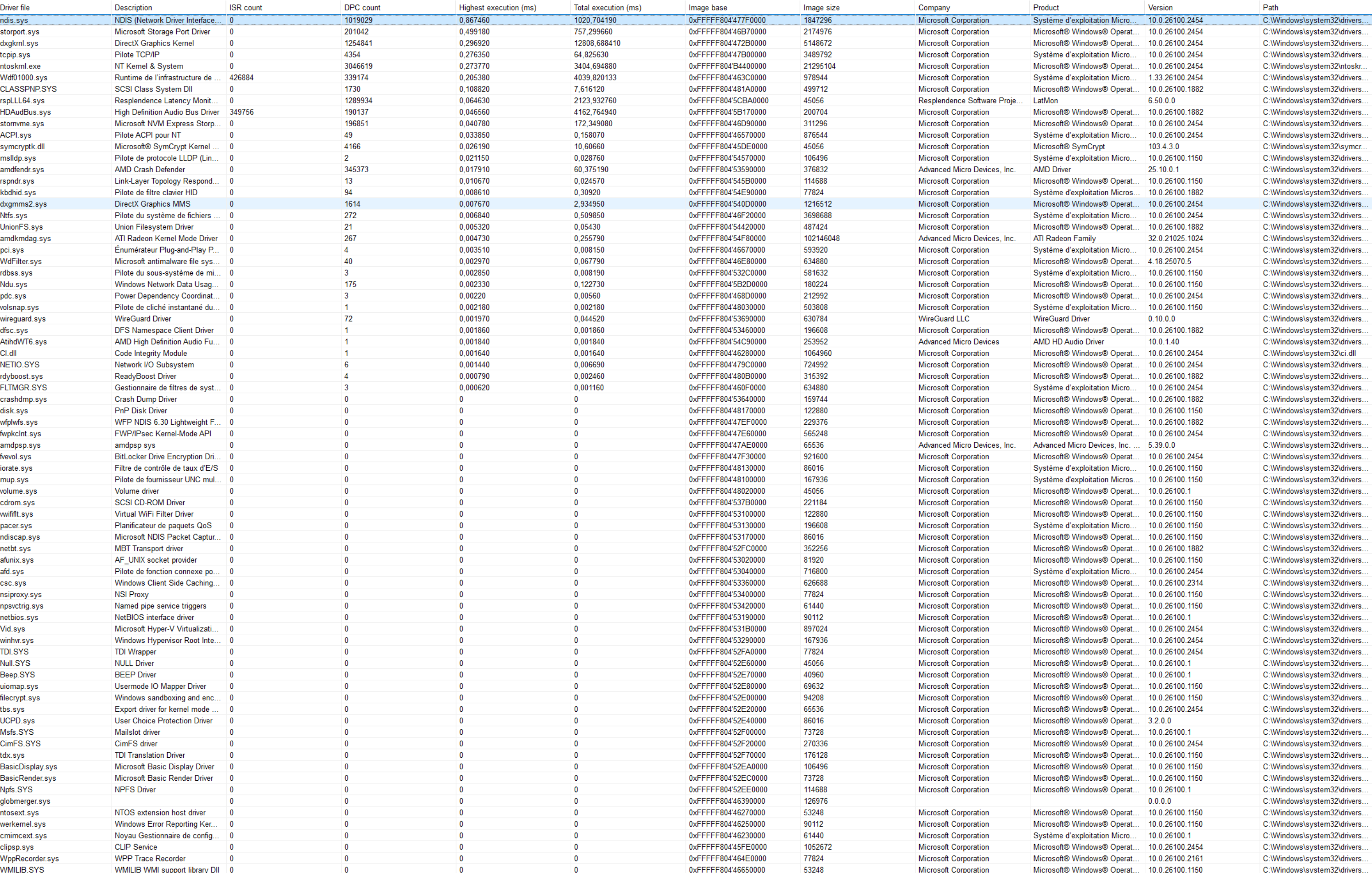This screenshot has height=873, width=1372.
Task: Select the Wdf01000.sys row
Action: pyautogui.click(x=24, y=78)
